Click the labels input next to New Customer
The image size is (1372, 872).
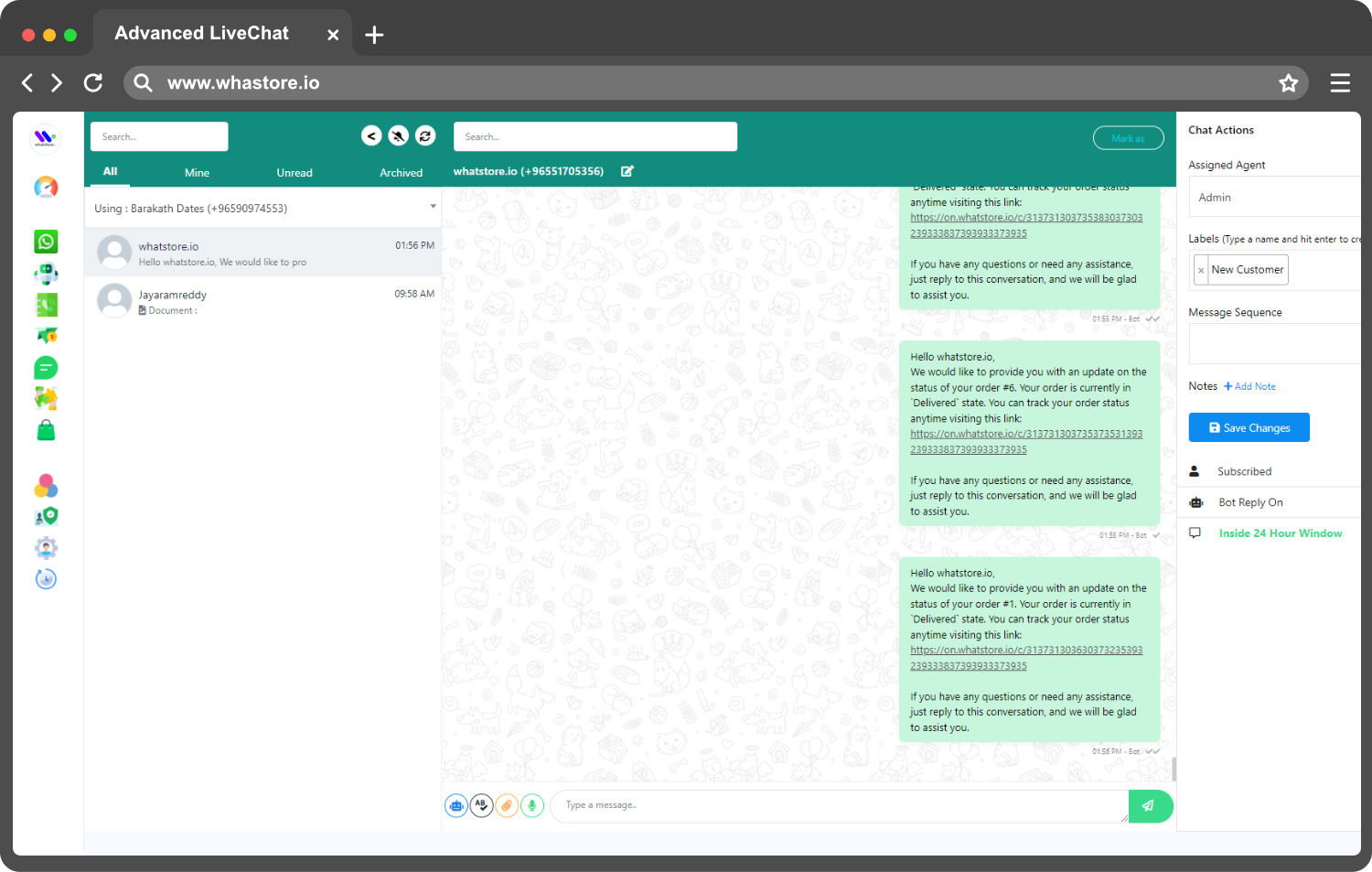tap(1324, 270)
